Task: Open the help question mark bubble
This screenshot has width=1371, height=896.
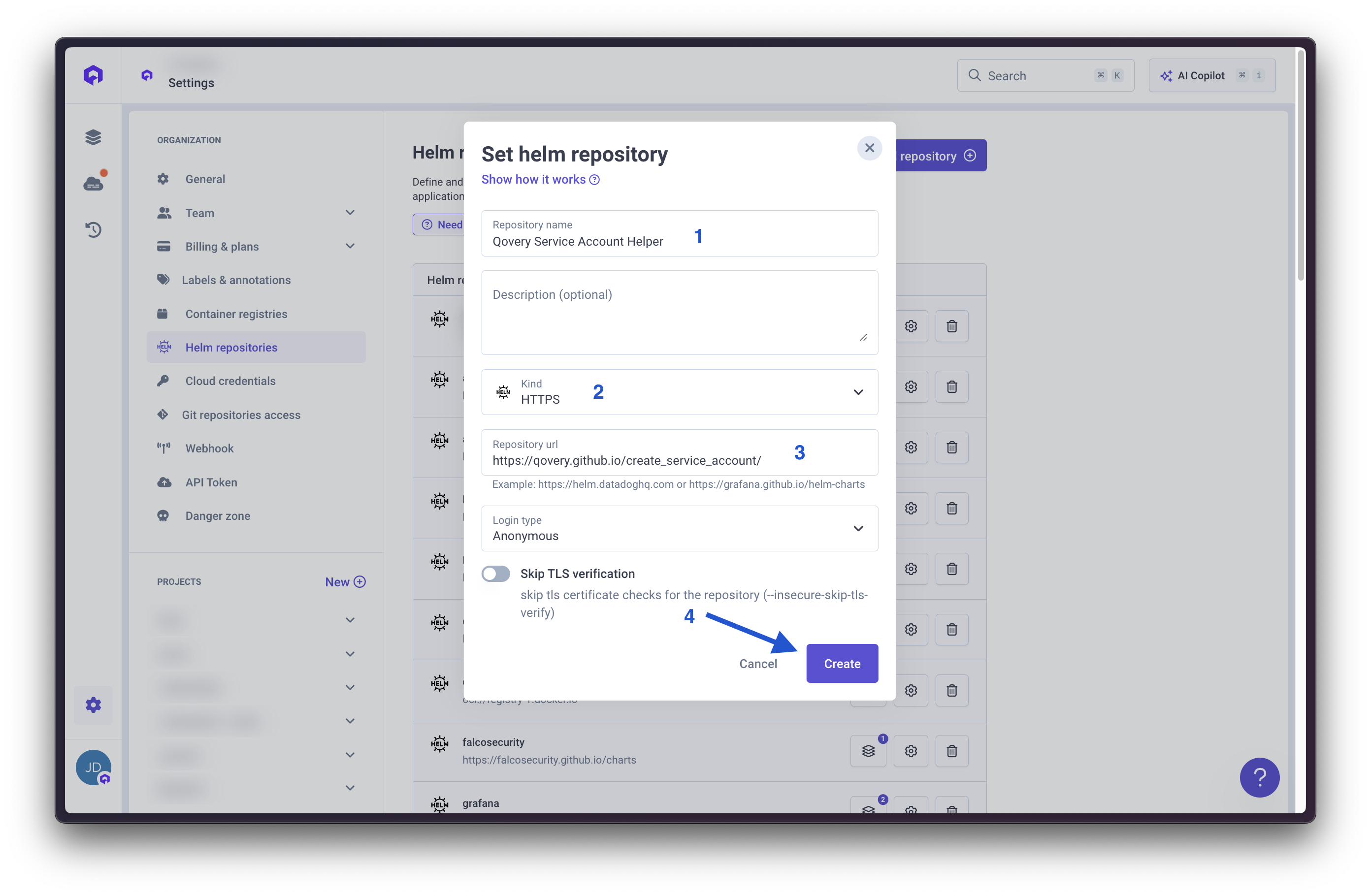Action: [x=1259, y=777]
